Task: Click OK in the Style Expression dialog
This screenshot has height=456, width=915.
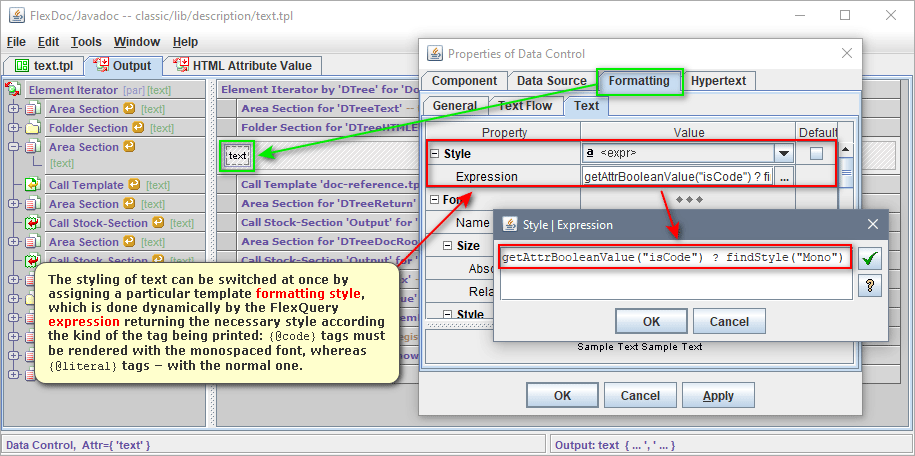Action: (x=651, y=322)
